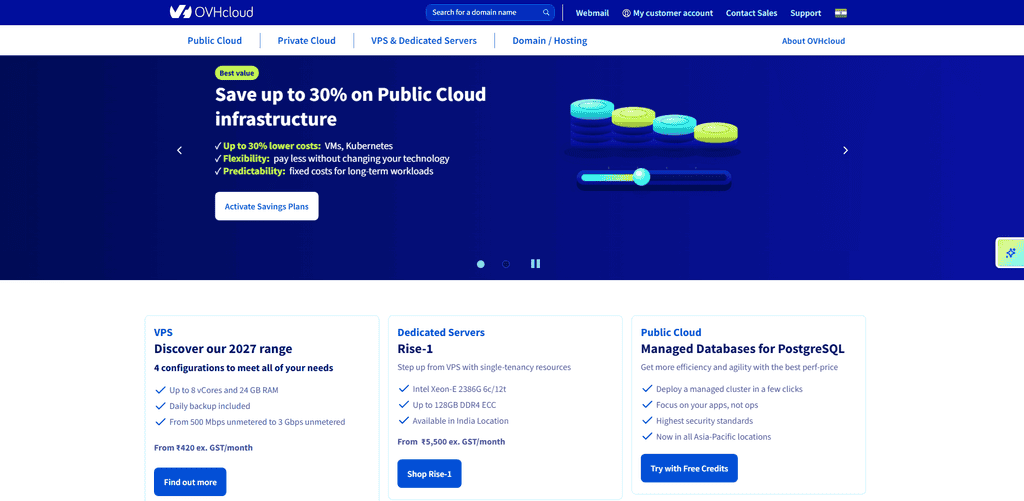The height and width of the screenshot is (501, 1024).
Task: Click the search magnifier icon
Action: 546,12
